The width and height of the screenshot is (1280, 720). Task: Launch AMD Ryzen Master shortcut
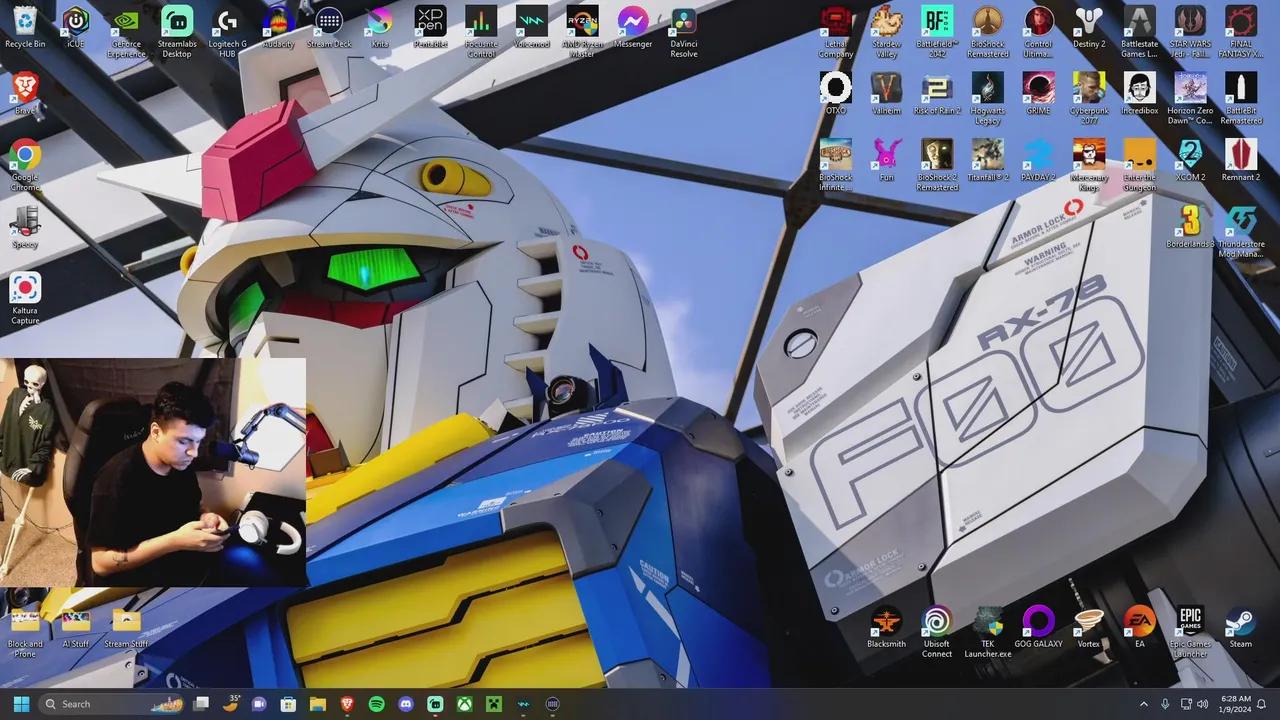(x=582, y=31)
